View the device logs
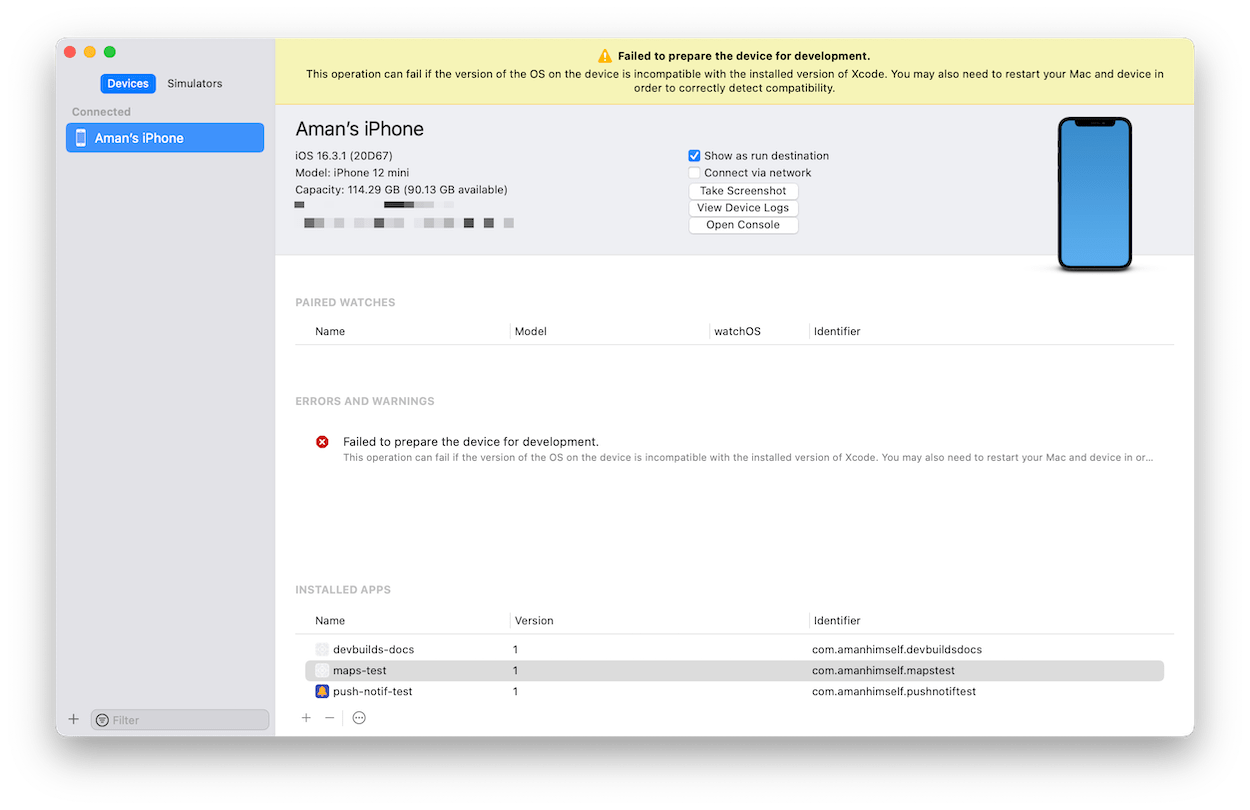The width and height of the screenshot is (1250, 810). point(743,207)
